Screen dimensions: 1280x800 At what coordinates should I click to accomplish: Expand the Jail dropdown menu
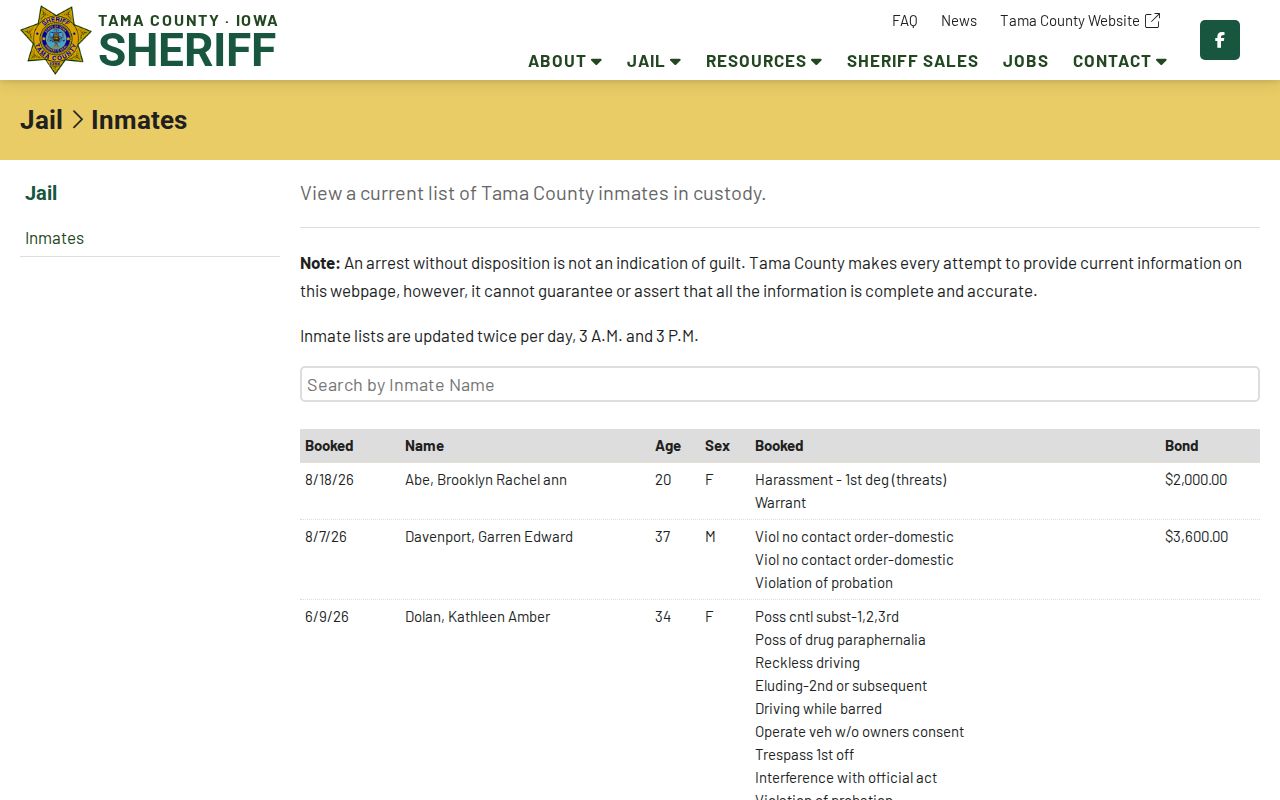654,61
